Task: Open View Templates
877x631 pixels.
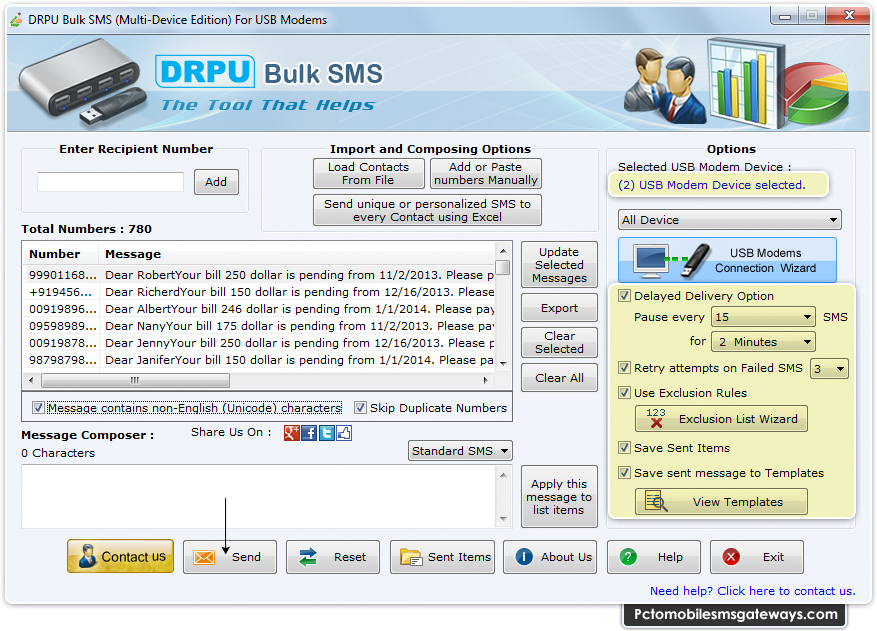Action: [721, 501]
